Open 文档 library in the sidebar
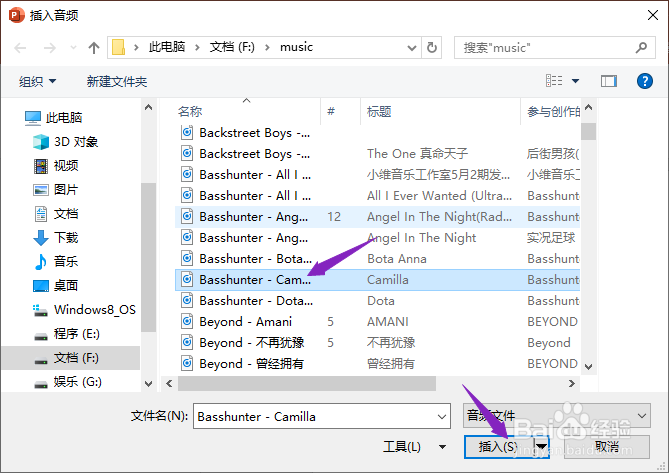The height and width of the screenshot is (473, 669). [56, 214]
